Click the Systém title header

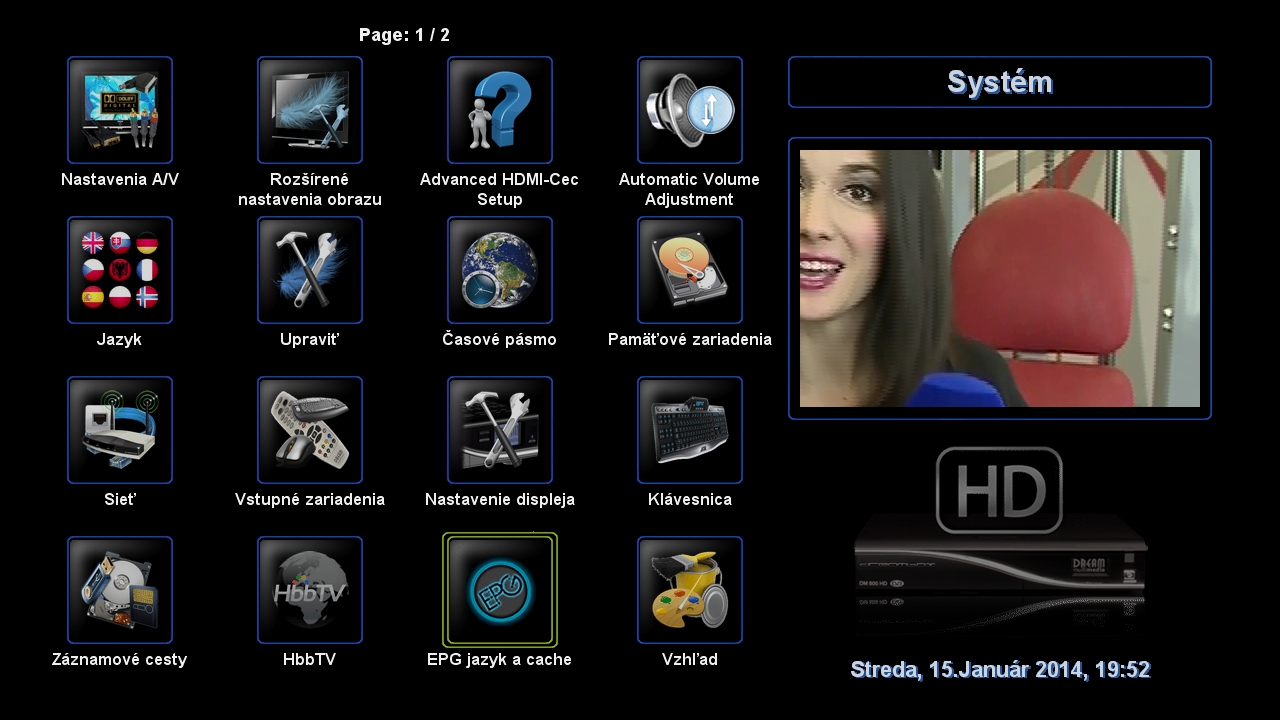pyautogui.click(x=1000, y=82)
